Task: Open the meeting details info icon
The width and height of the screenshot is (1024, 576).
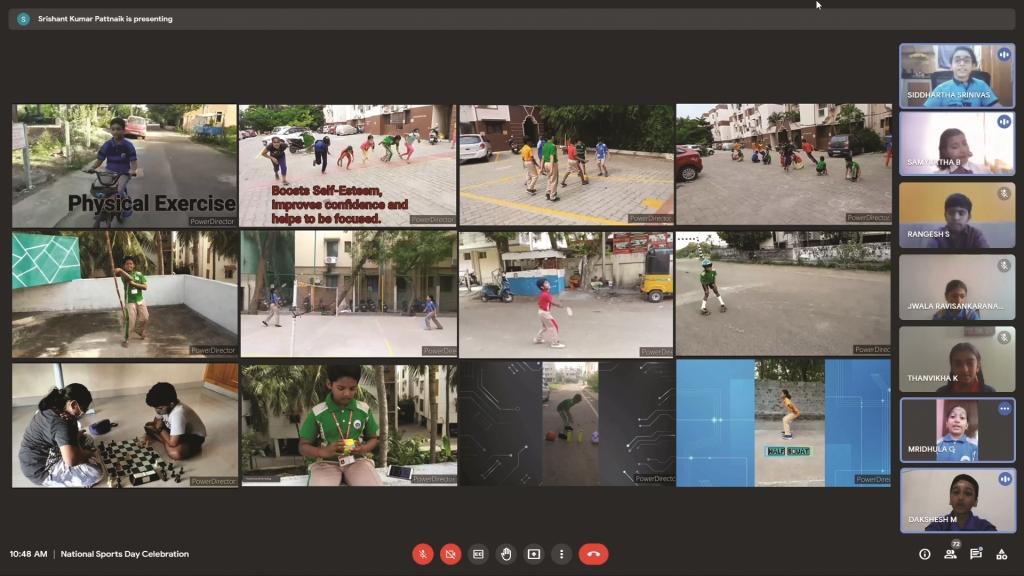Action: [924, 554]
